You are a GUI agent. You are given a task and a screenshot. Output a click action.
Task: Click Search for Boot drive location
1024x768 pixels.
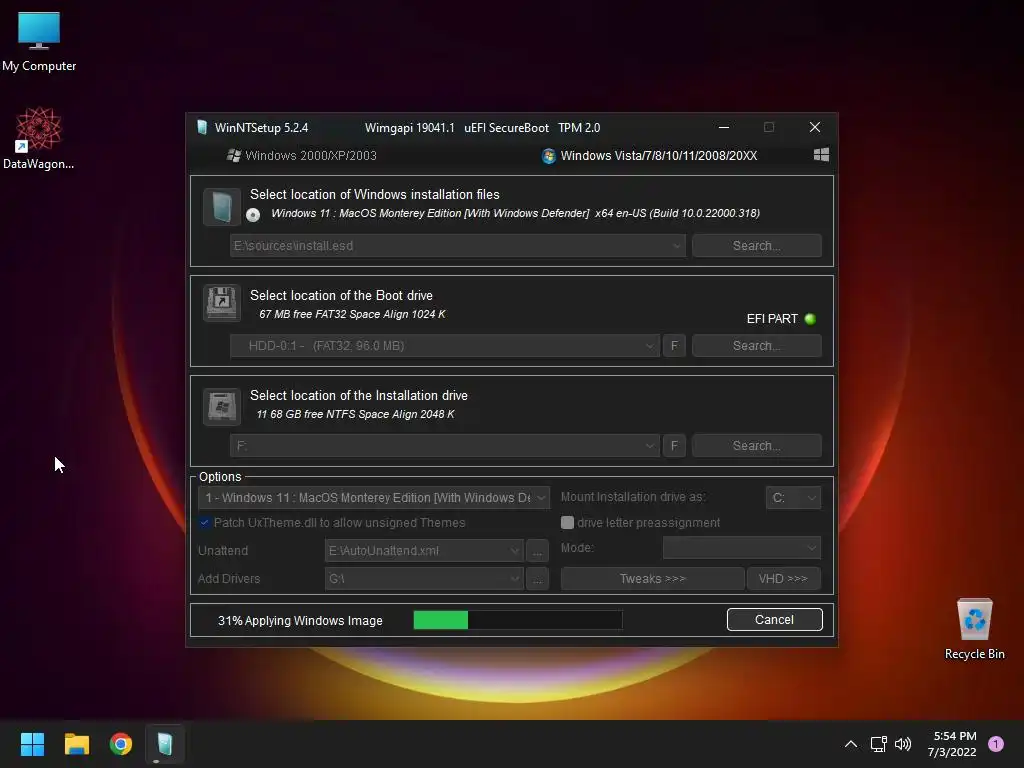756,345
